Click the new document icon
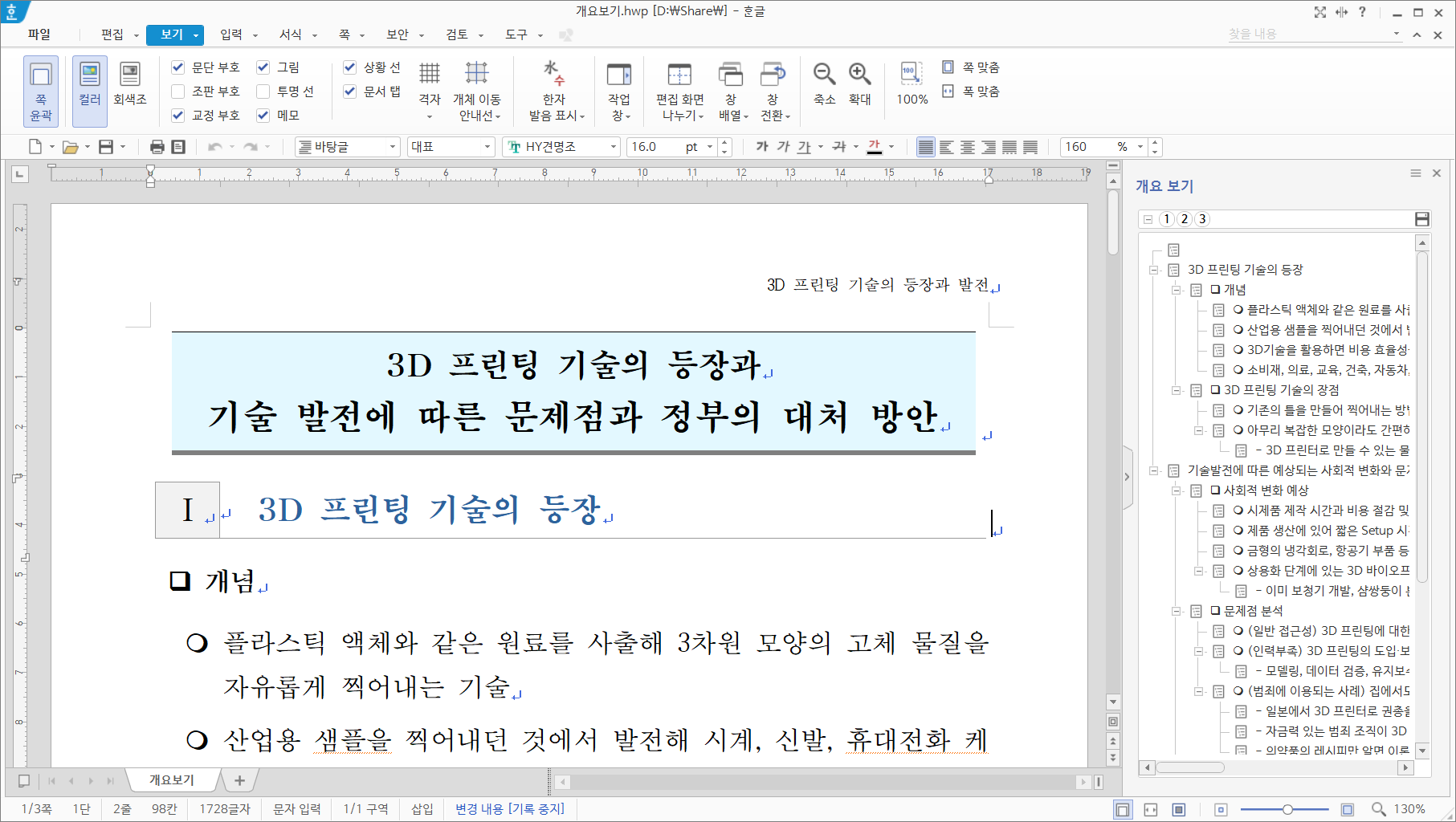Image resolution: width=1456 pixels, height=822 pixels. [35, 147]
